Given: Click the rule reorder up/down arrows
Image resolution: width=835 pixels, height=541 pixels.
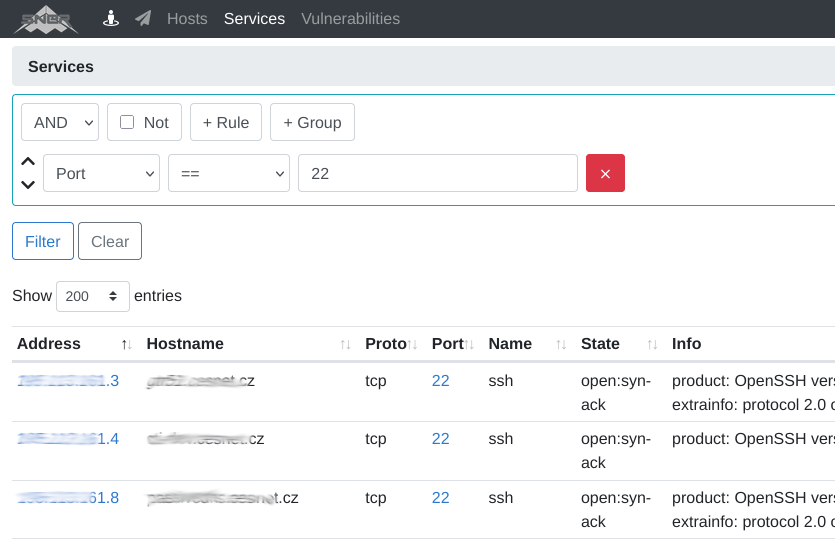Looking at the screenshot, I should [28, 173].
